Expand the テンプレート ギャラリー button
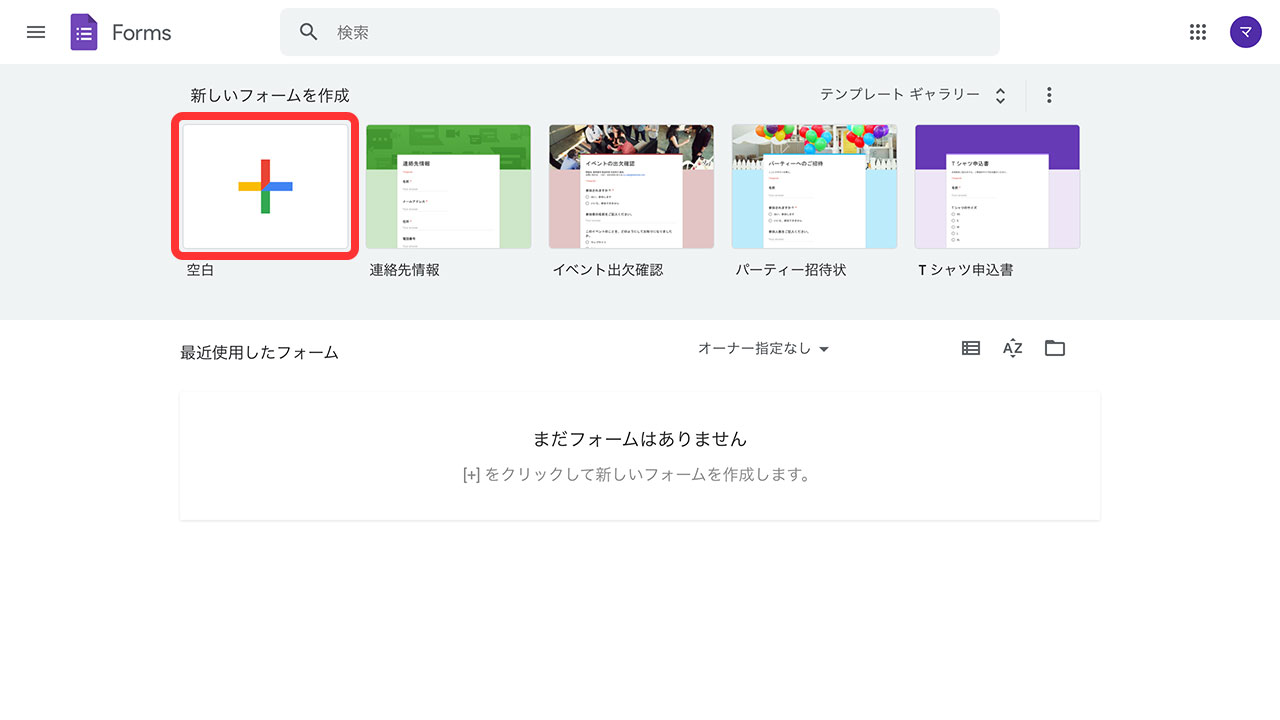 [914, 95]
